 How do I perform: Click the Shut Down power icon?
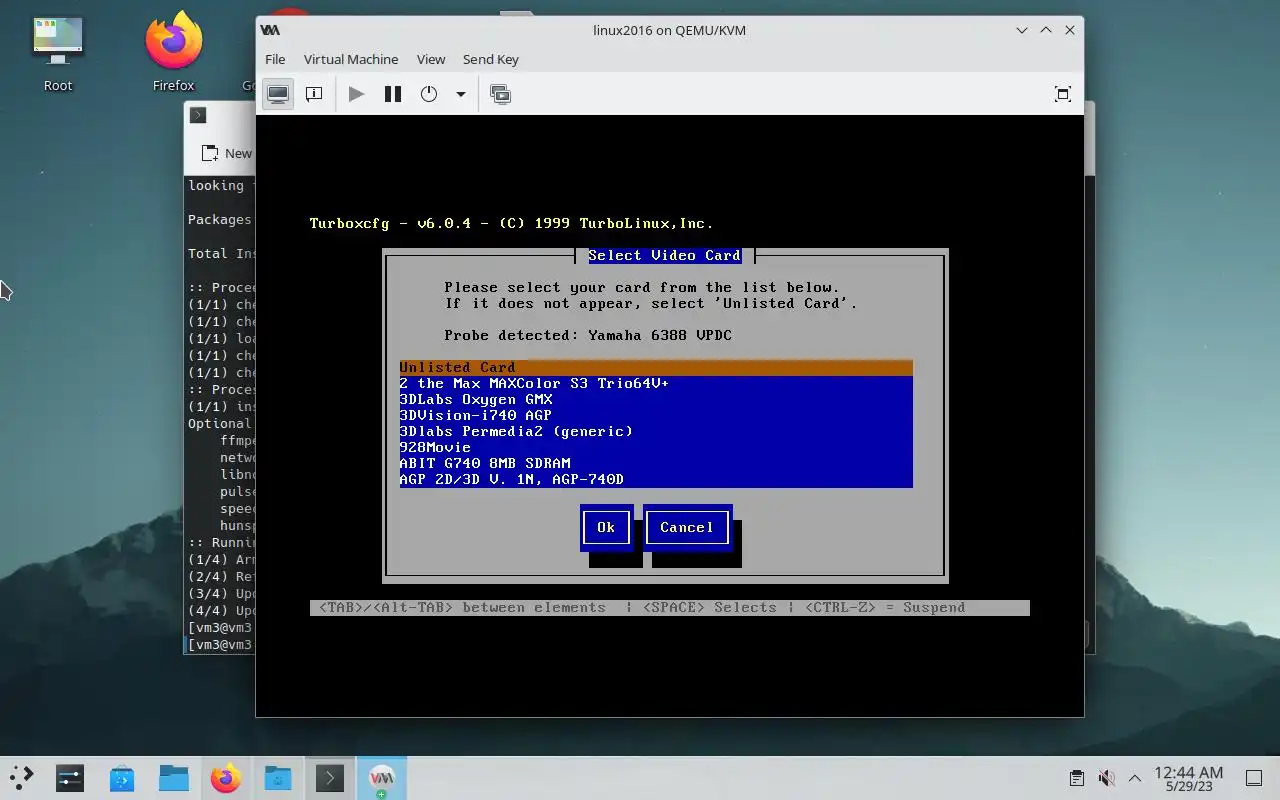tap(429, 94)
